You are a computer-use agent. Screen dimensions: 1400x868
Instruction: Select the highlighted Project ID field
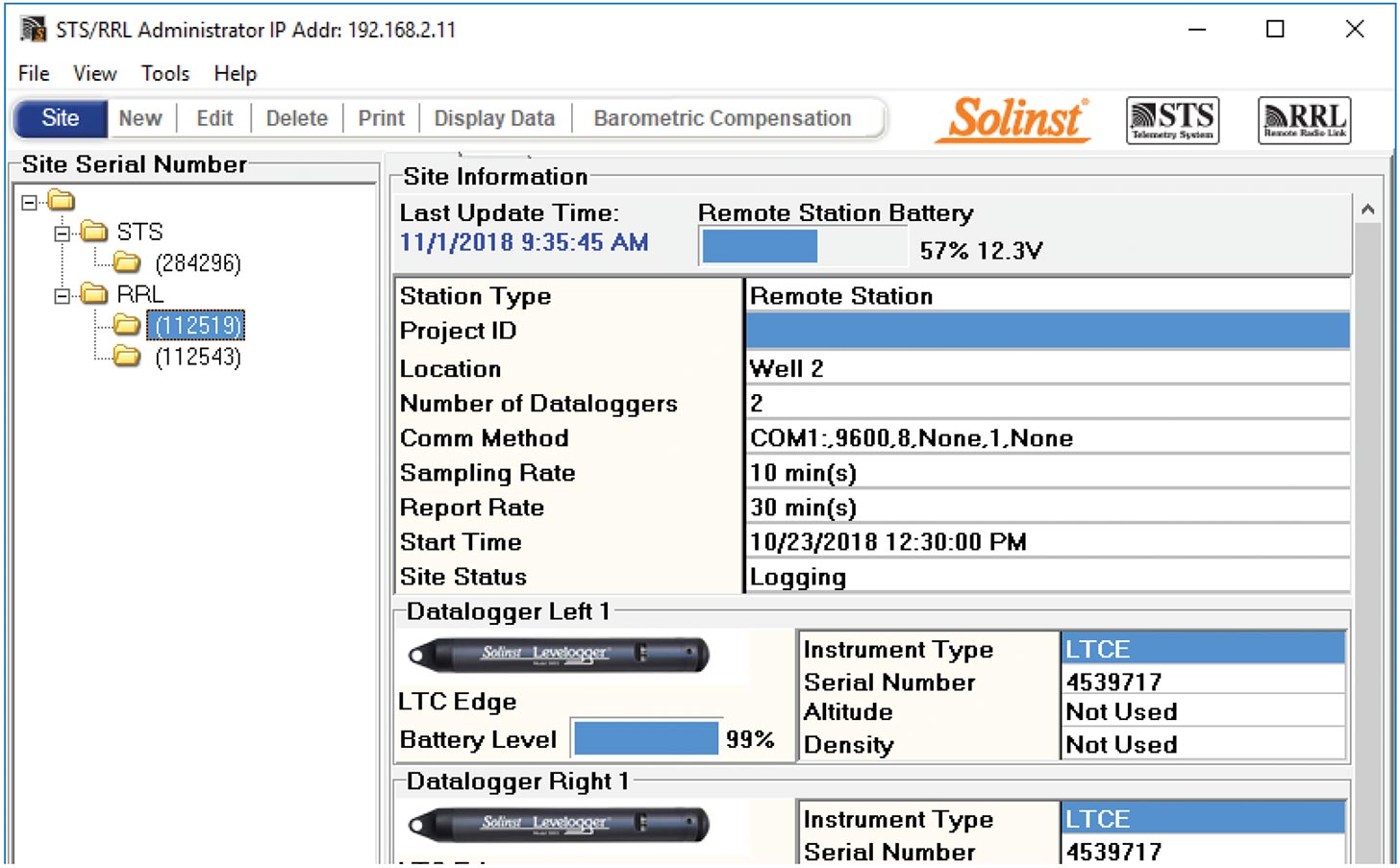tap(1047, 330)
